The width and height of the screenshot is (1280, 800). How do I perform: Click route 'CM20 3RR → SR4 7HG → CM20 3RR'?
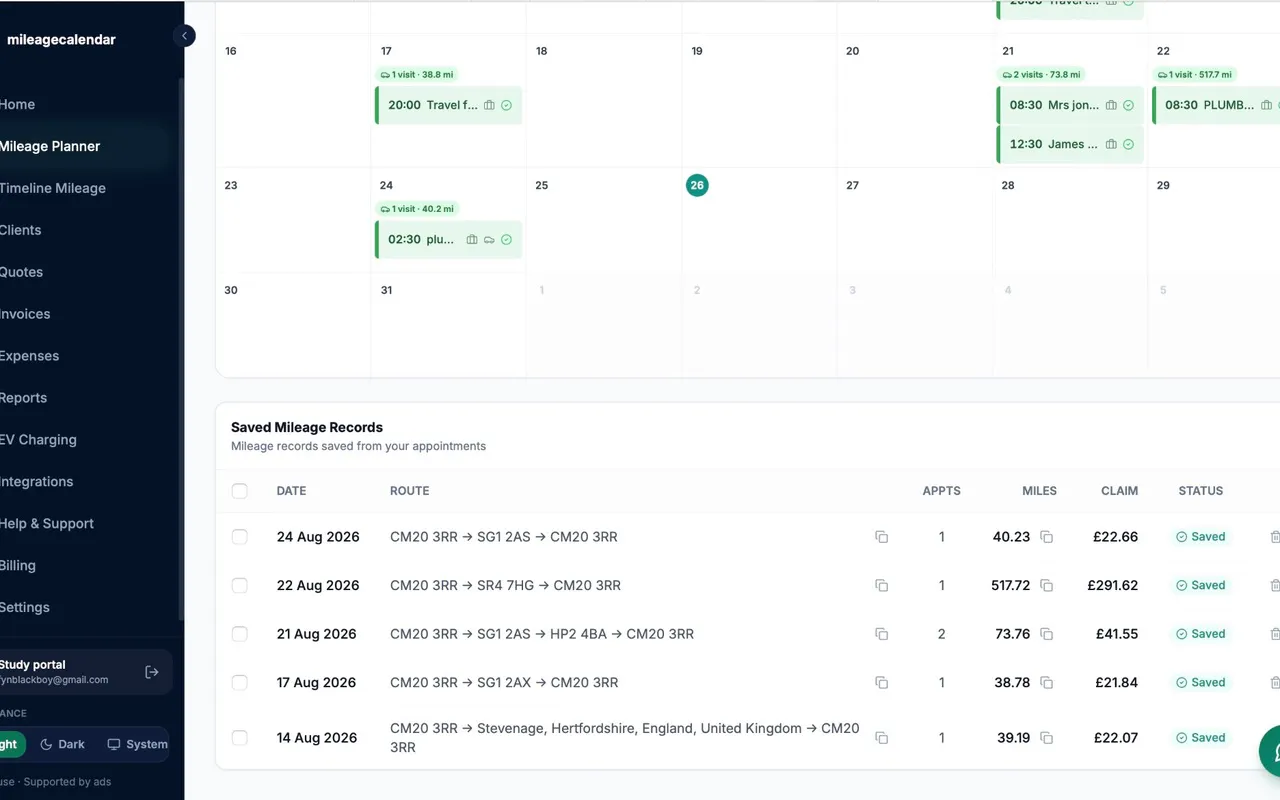[505, 586]
